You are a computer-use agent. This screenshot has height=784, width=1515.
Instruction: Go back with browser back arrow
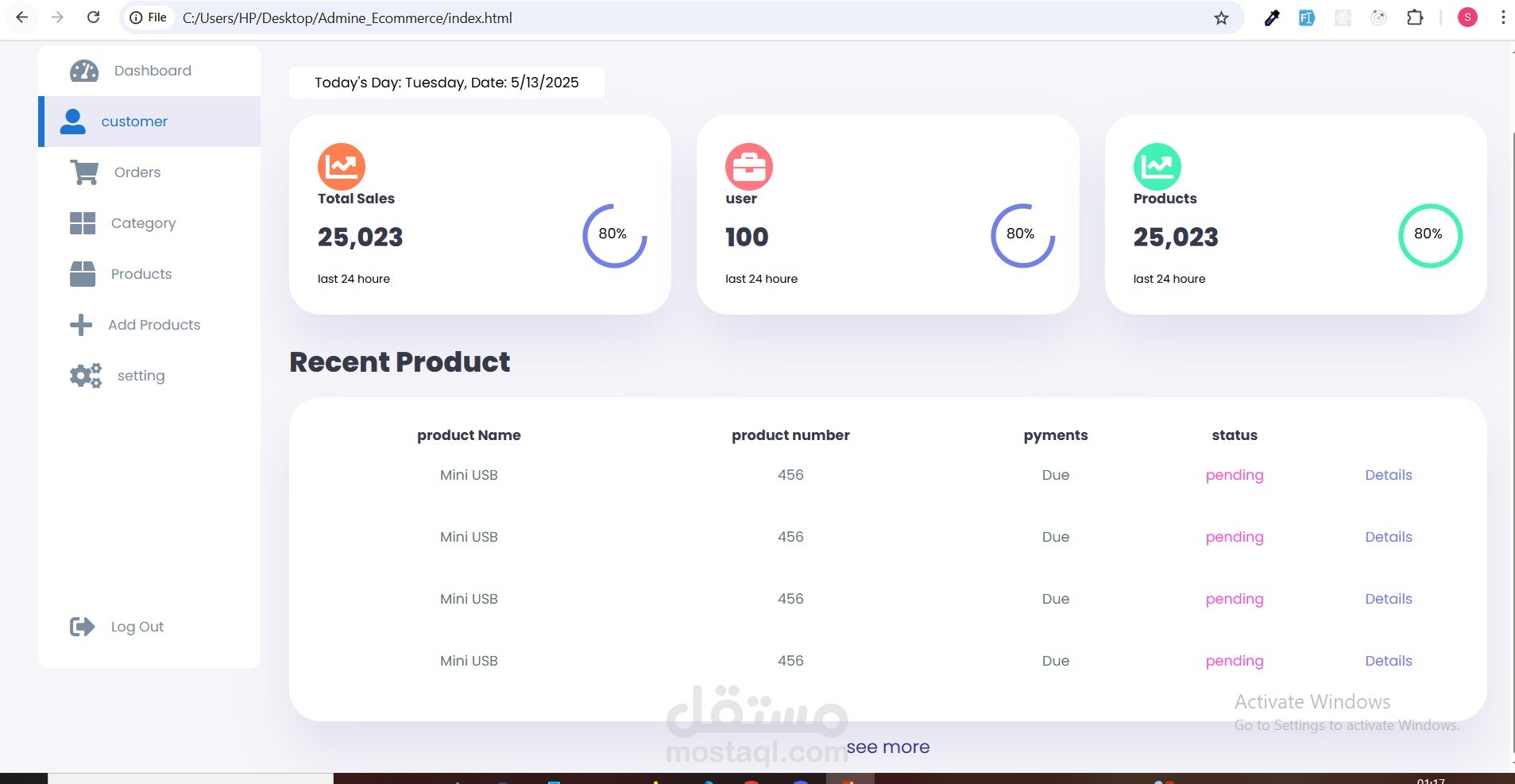point(22,17)
